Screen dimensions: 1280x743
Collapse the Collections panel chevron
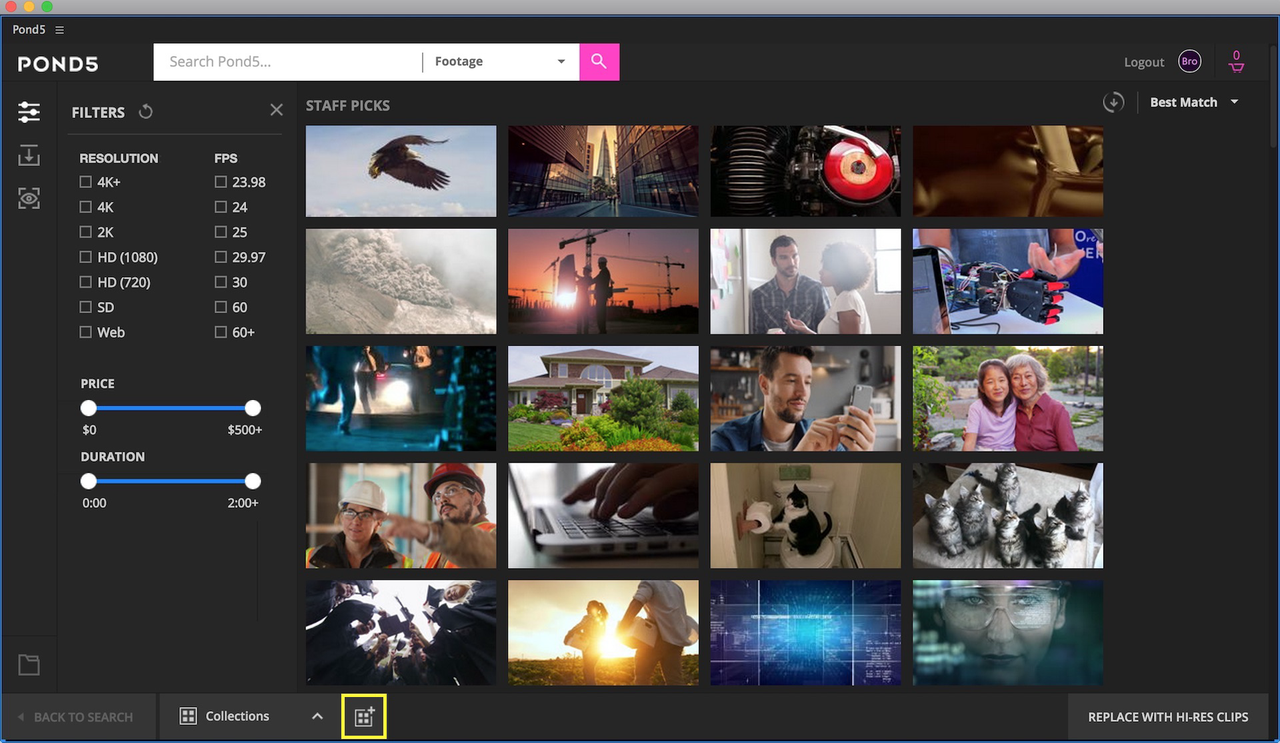(x=317, y=716)
